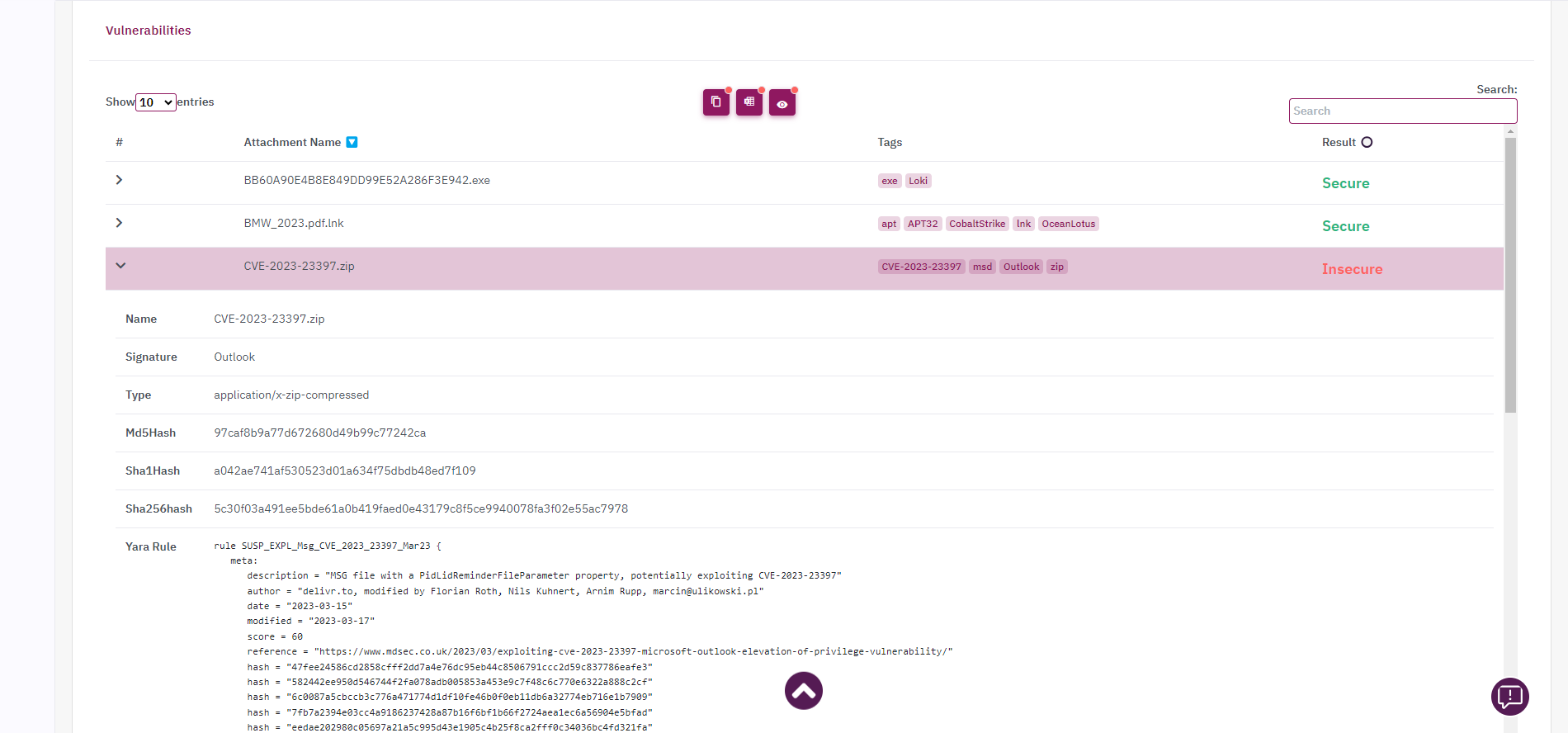Click the Yara rule author line

point(505,591)
